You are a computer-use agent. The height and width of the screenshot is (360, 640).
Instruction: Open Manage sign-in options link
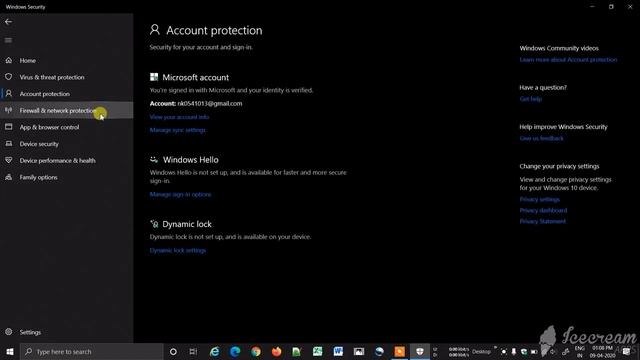pyautogui.click(x=180, y=194)
